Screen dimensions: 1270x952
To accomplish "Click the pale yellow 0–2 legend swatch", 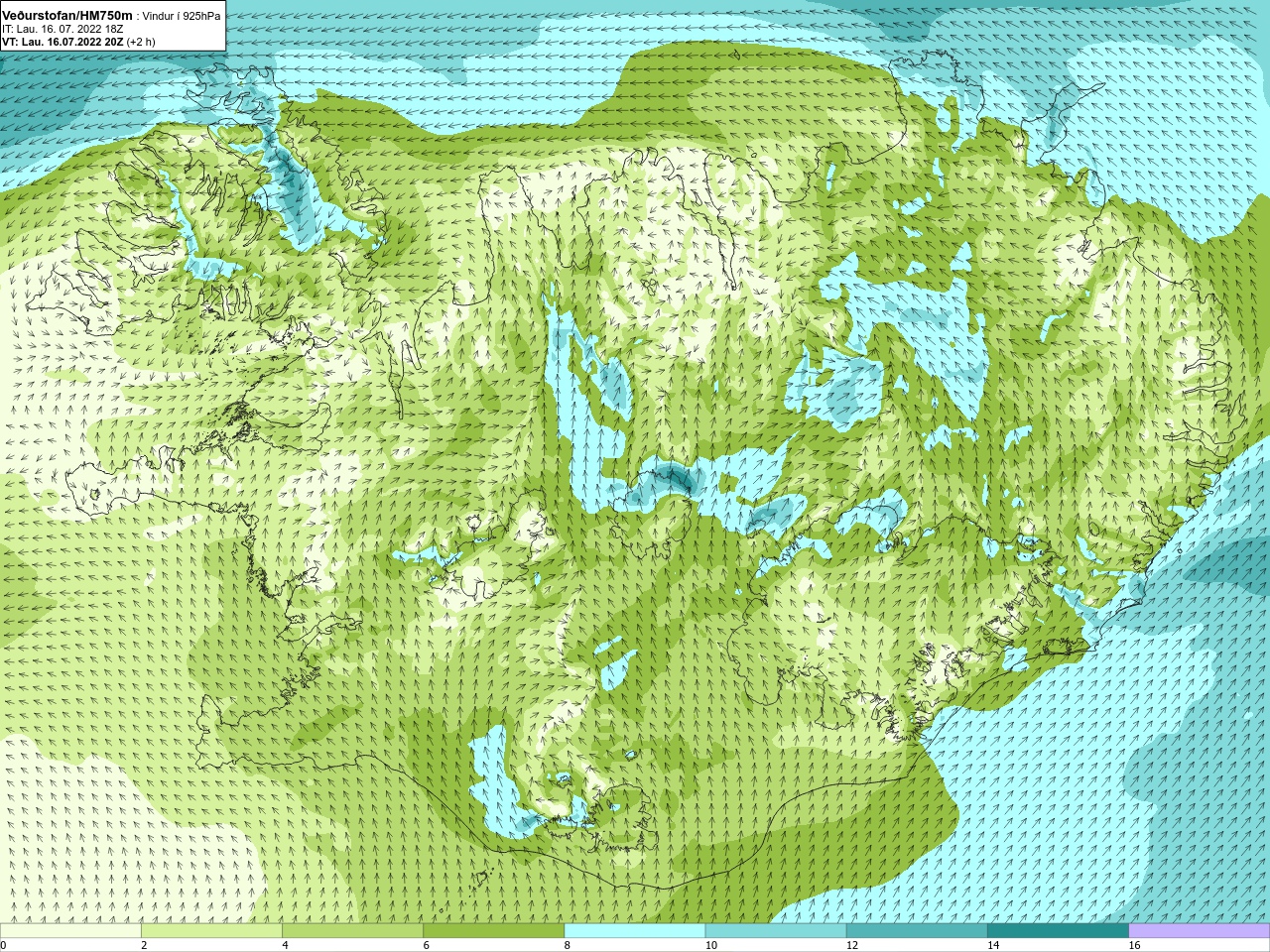I will [70, 931].
